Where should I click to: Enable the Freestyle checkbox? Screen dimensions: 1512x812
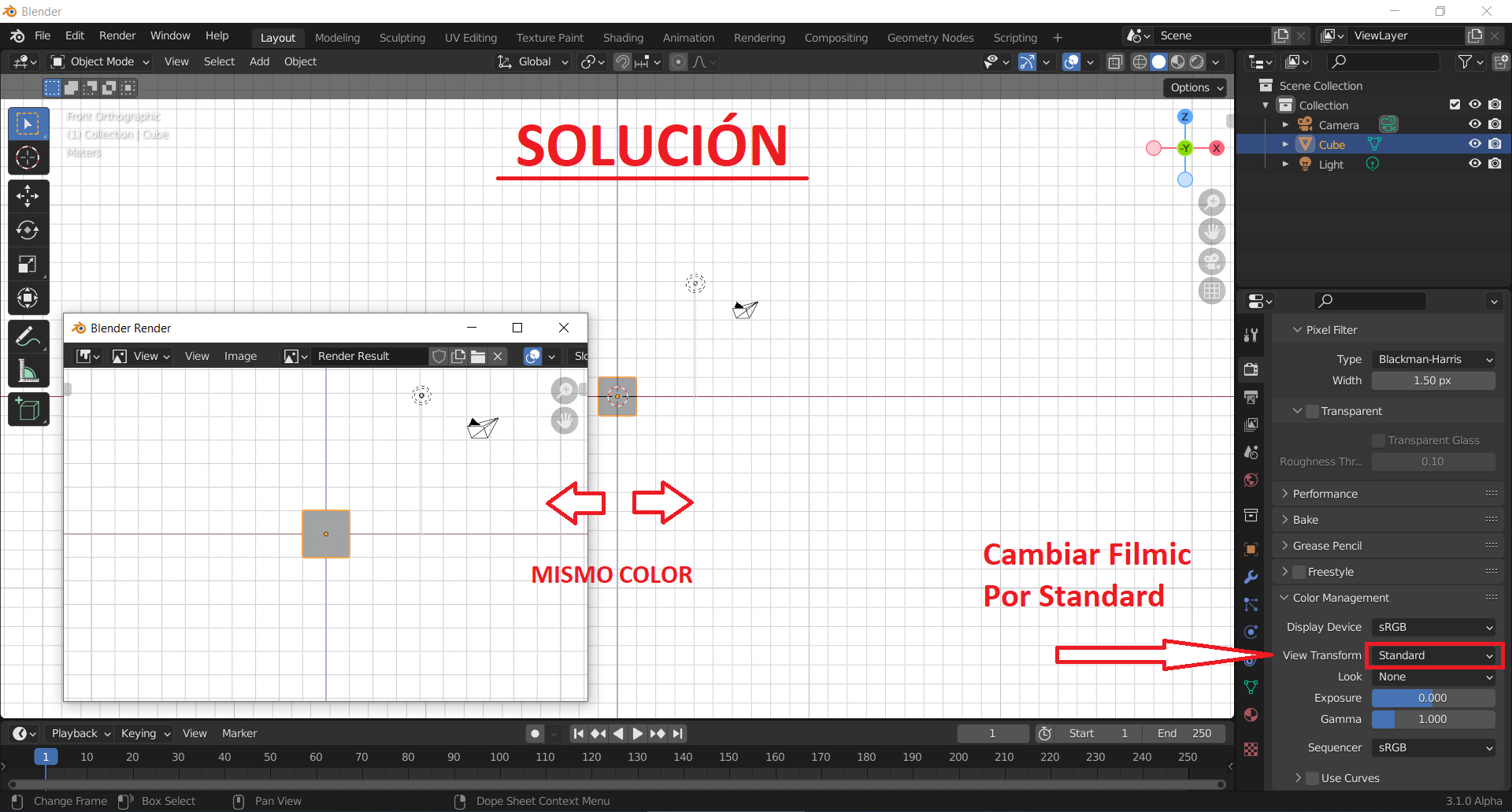[x=1299, y=572]
